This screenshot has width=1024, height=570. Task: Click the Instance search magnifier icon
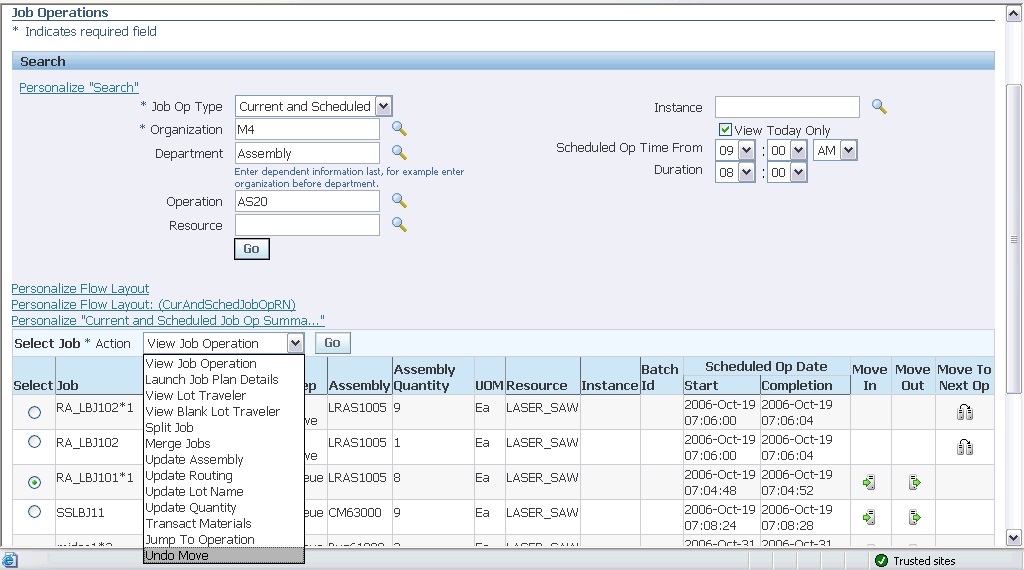pyautogui.click(x=879, y=107)
